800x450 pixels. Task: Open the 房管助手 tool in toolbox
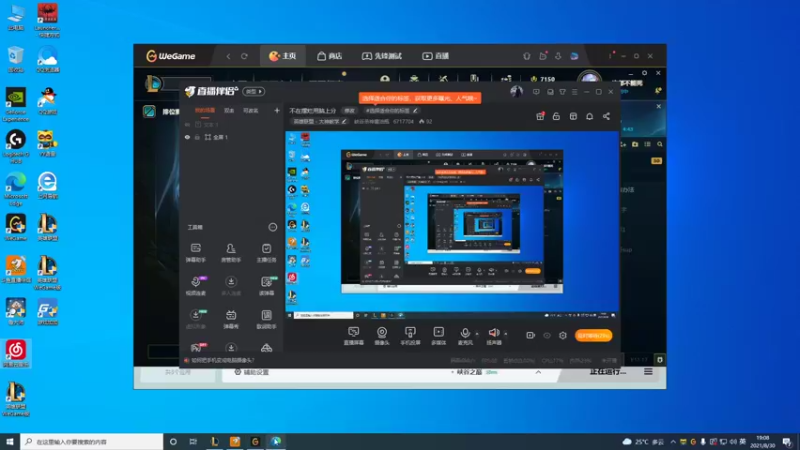pyautogui.click(x=231, y=253)
